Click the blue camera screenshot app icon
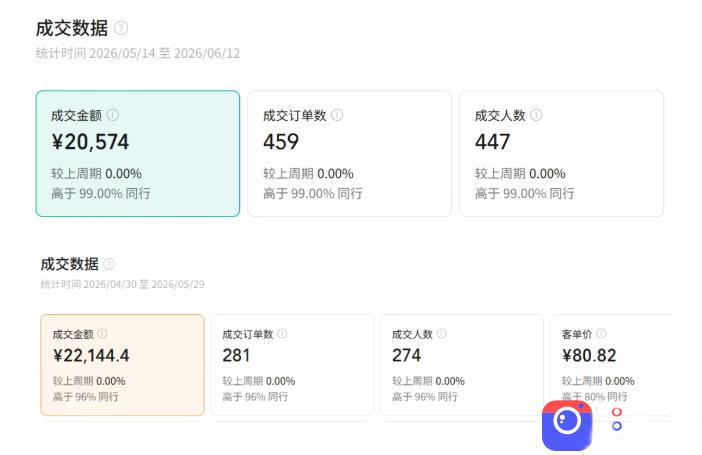Screen dimensions: 702x455 (567, 425)
